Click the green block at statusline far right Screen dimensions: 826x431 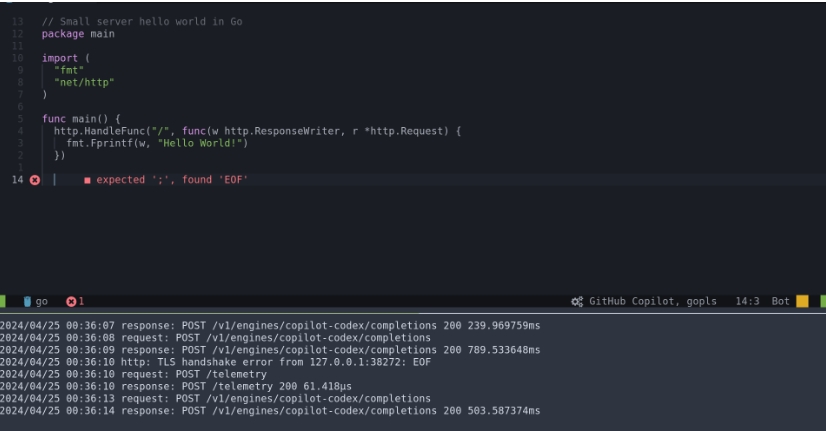[x=822, y=301]
